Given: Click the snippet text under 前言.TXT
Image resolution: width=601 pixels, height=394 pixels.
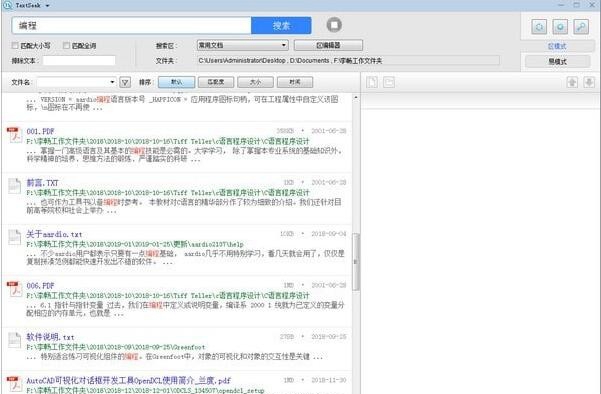Looking at the screenshot, I should pyautogui.click(x=184, y=206).
